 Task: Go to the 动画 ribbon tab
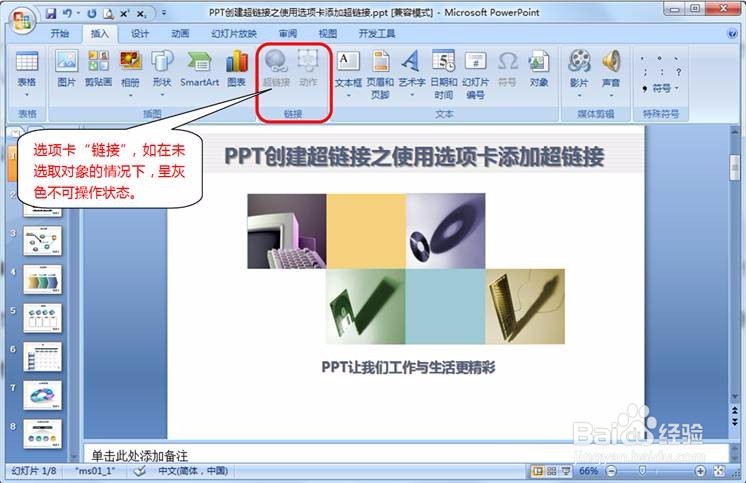tap(180, 33)
